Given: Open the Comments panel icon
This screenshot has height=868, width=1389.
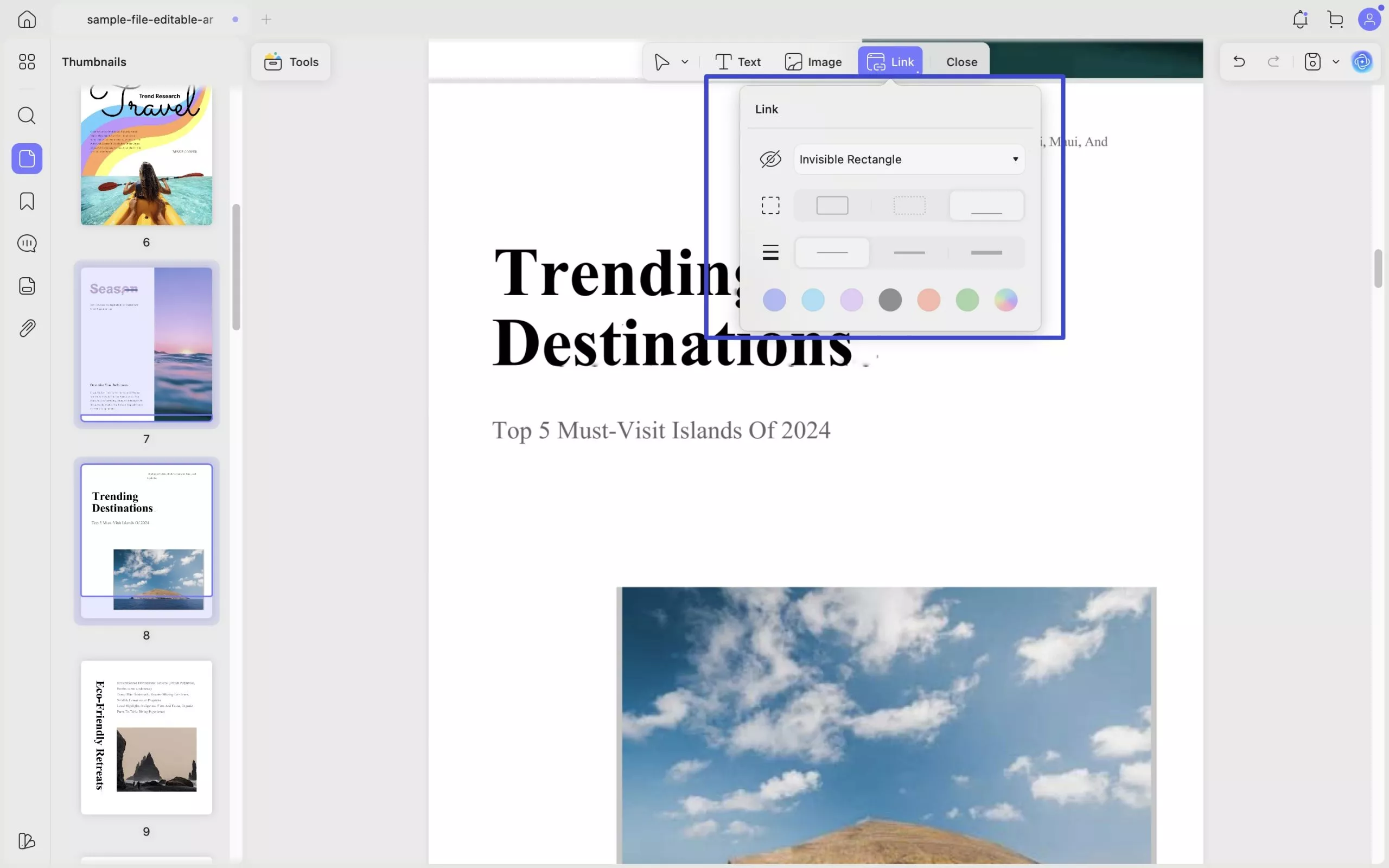Looking at the screenshot, I should 27,244.
